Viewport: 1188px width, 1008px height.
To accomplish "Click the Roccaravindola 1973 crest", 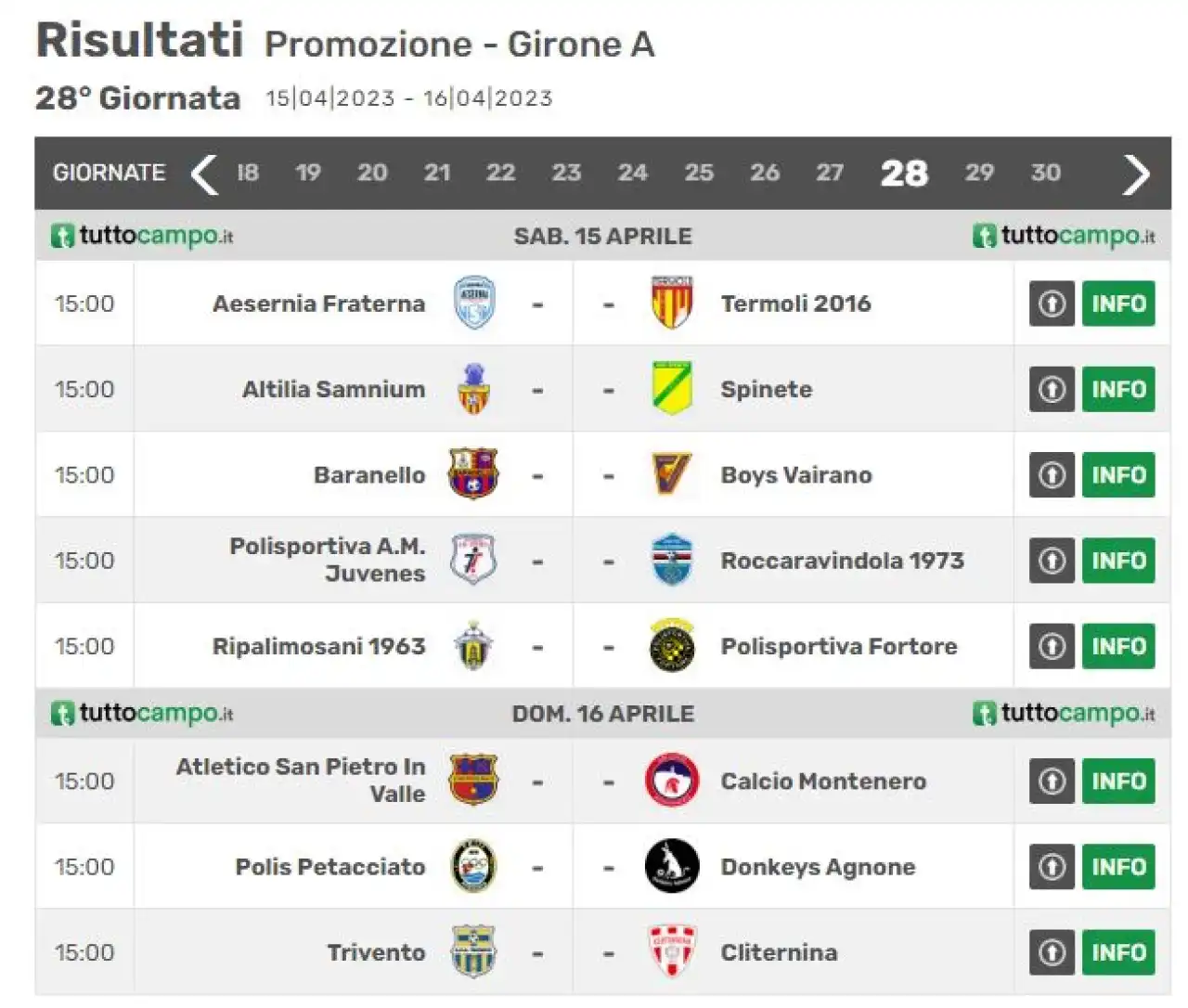I will point(672,560).
